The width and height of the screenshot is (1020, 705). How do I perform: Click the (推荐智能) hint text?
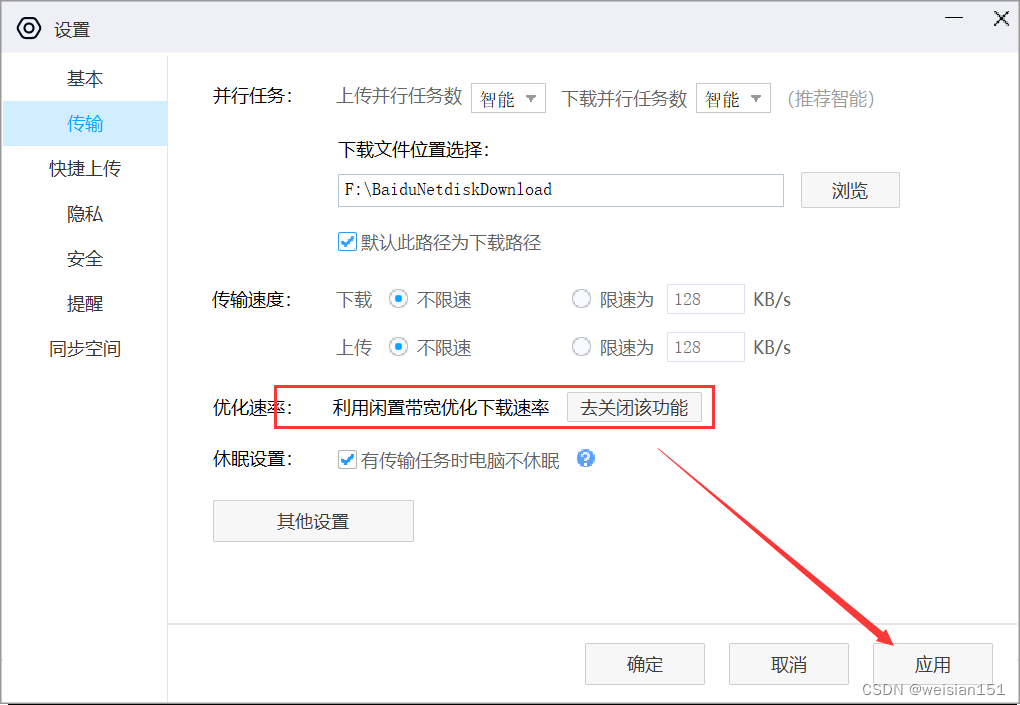pyautogui.click(x=831, y=98)
